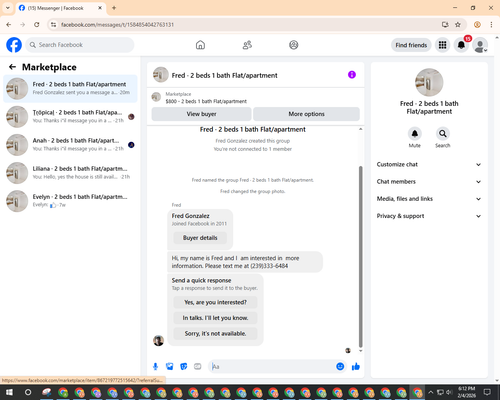The height and width of the screenshot is (400, 500).
Task: Search in conversation with magnifier icon
Action: [443, 134]
